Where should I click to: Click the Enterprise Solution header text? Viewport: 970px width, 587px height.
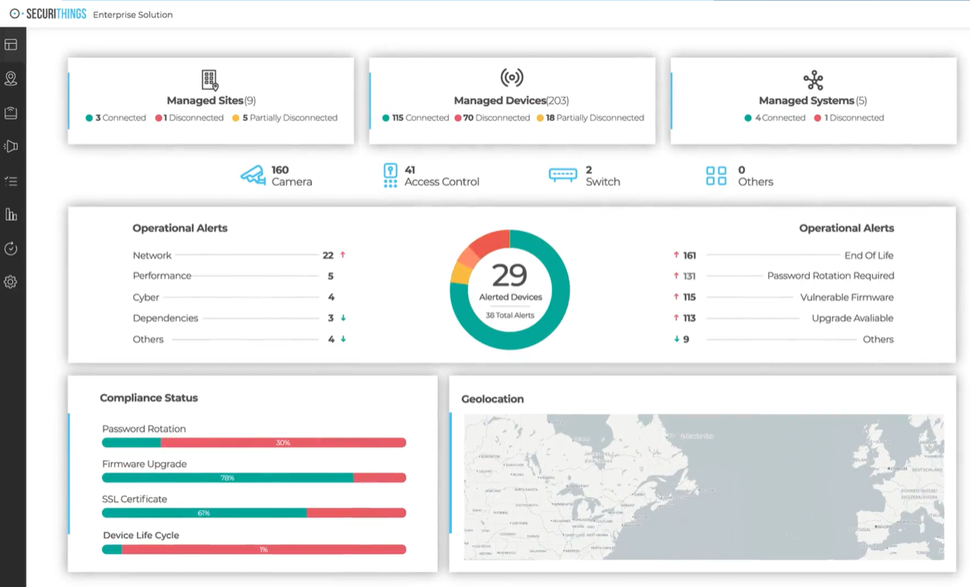(133, 14)
